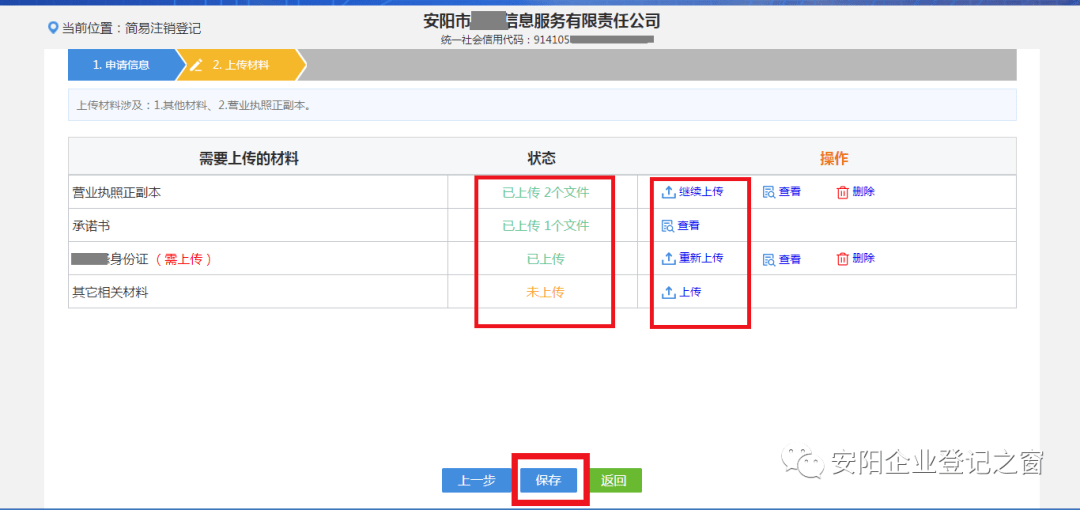Click breadcrumb text 简易注销登记
This screenshot has height=510, width=1080.
[163, 29]
